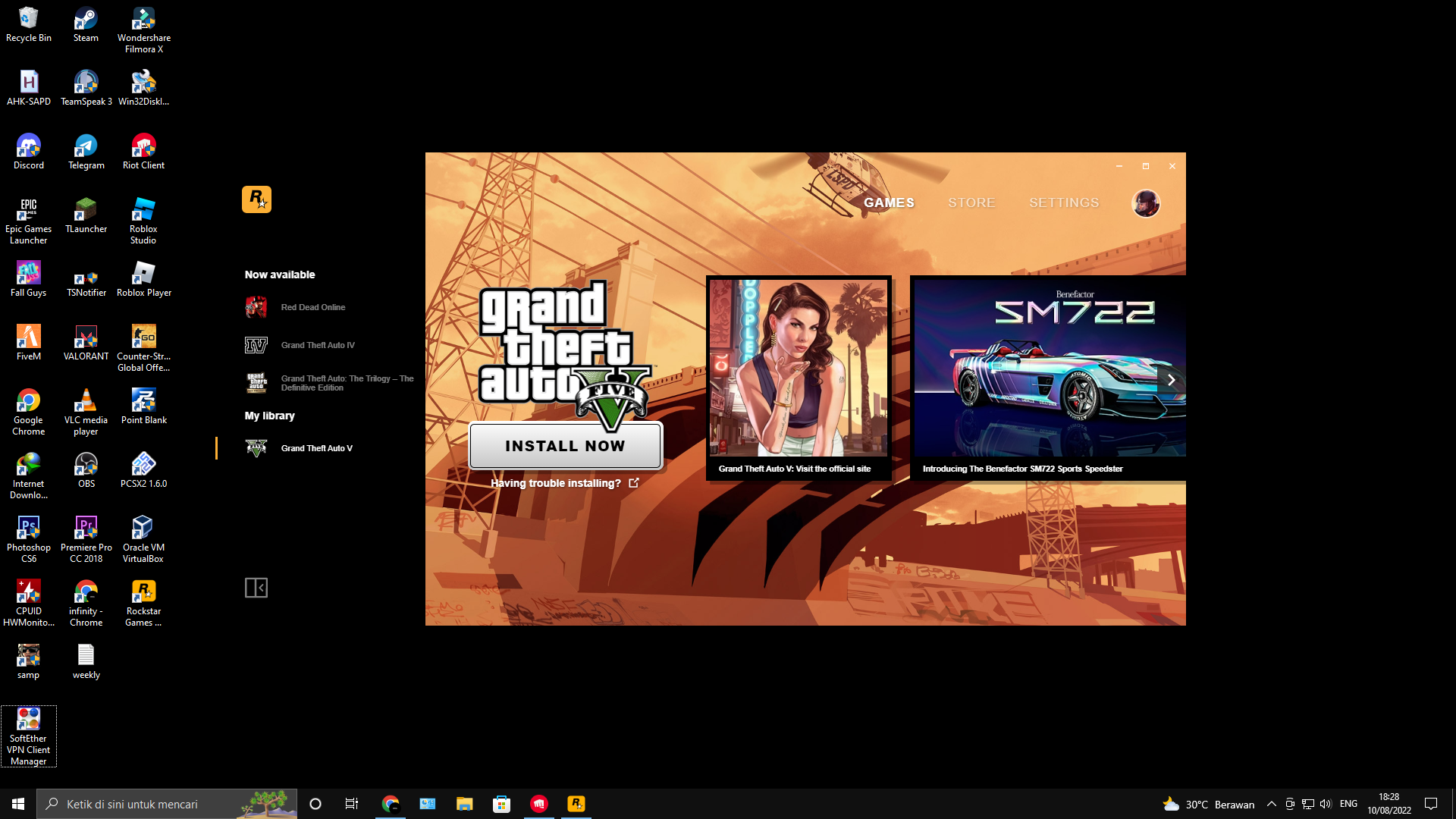
Task: Open Grand Theft Auto: The Trilogy entry
Action: coord(329,383)
